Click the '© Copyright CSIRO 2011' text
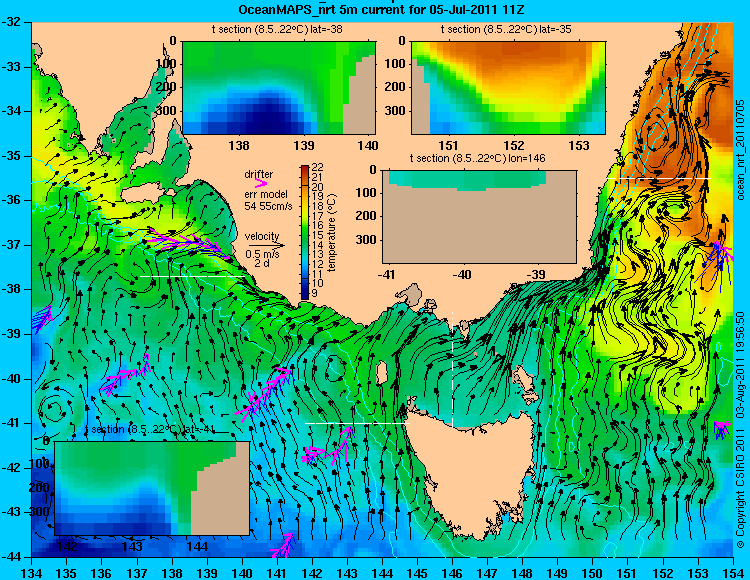 pos(740,487)
